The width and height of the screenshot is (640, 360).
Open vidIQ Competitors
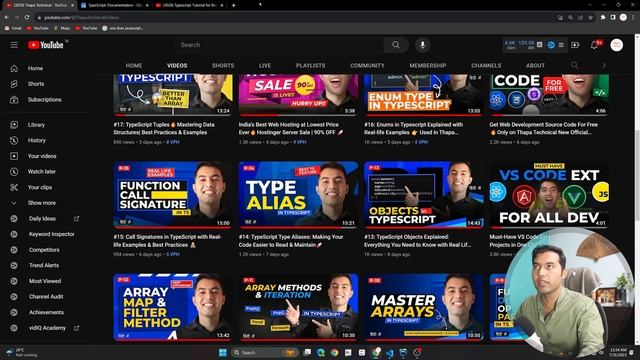[x=45, y=250]
